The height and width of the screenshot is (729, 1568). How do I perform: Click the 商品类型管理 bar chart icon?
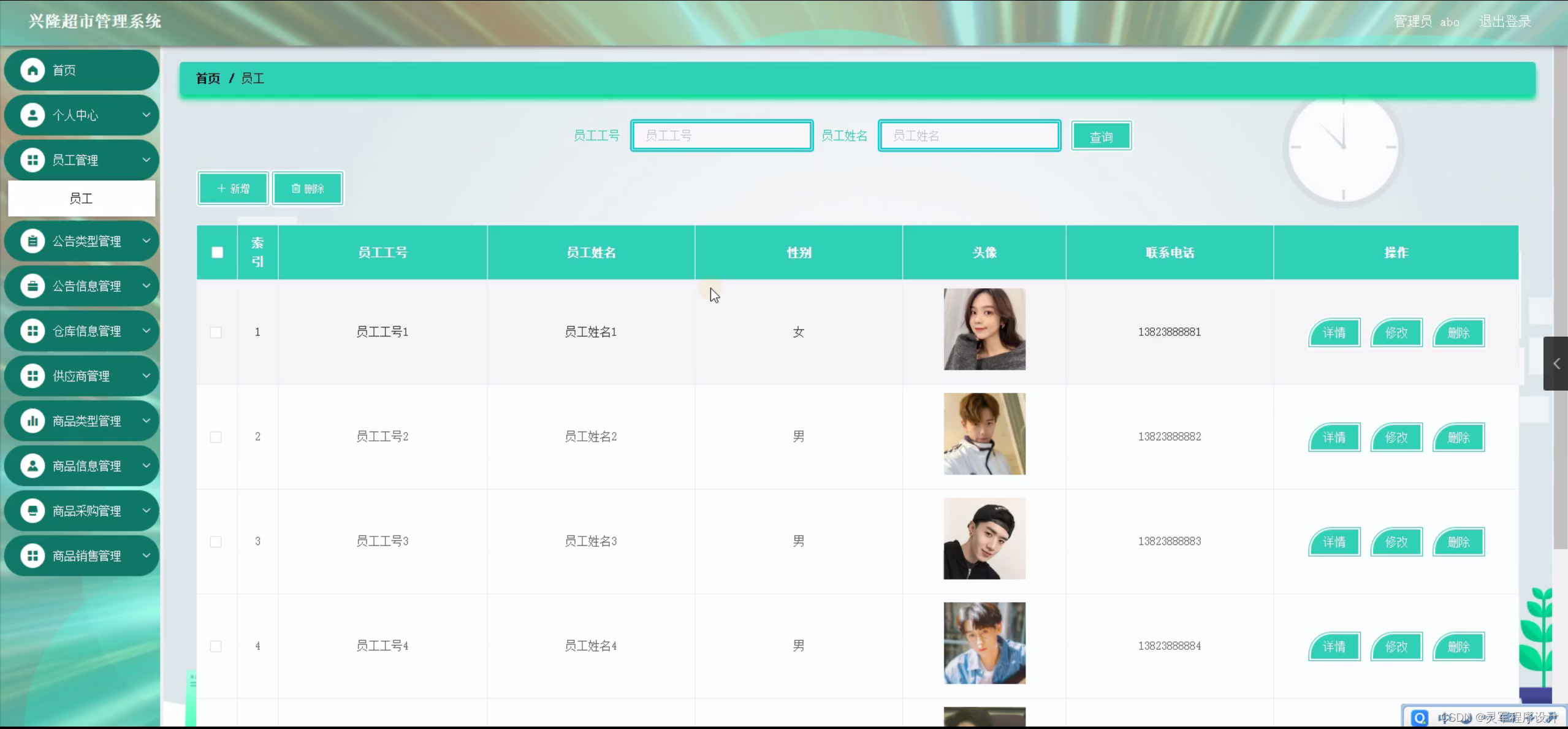coord(32,421)
